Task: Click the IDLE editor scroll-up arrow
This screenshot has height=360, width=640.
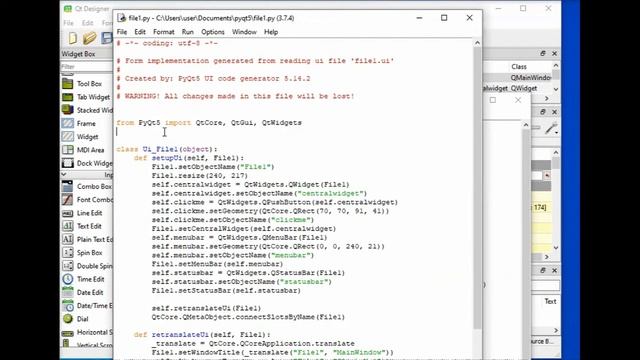Action: coord(477,43)
